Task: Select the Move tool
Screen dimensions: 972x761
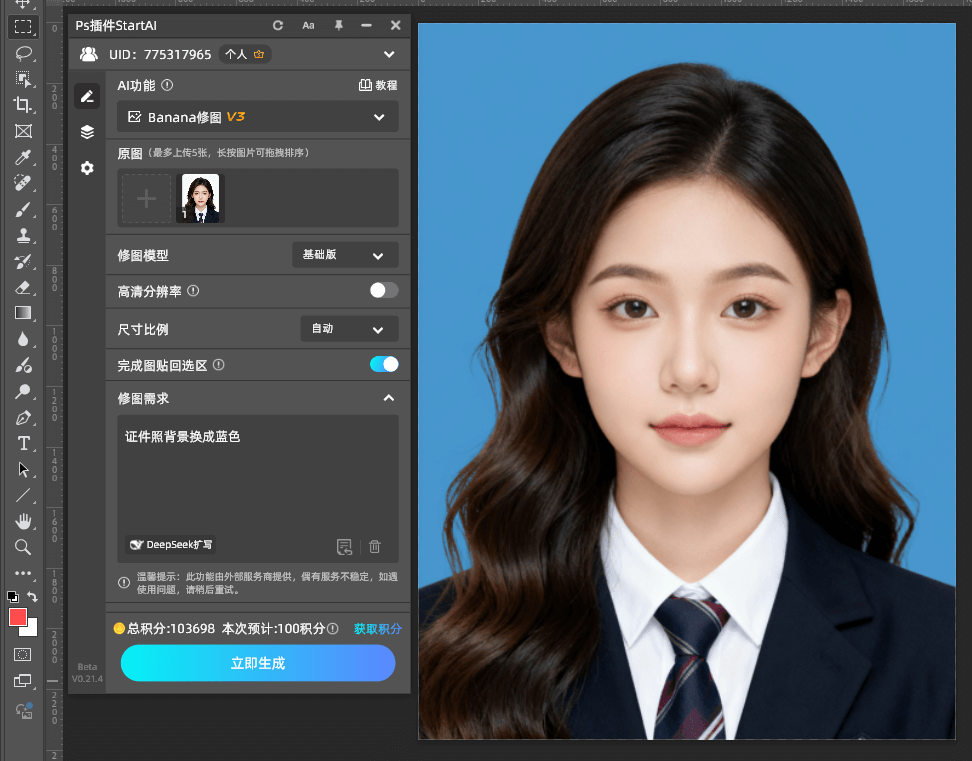Action: 22,6
